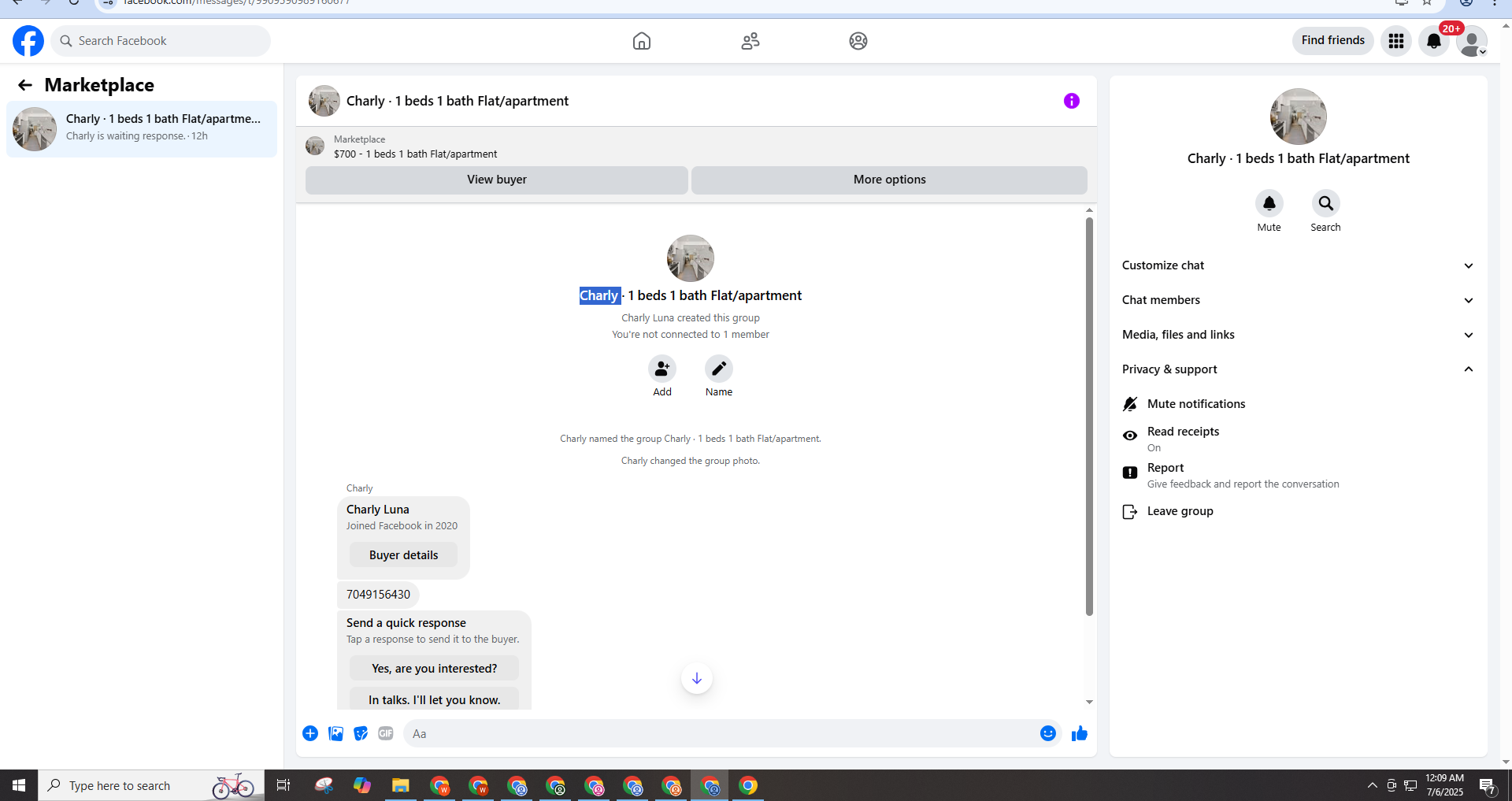Viewport: 1512px width, 801px height.
Task: Attach a photo using the image icon
Action: coord(335,733)
